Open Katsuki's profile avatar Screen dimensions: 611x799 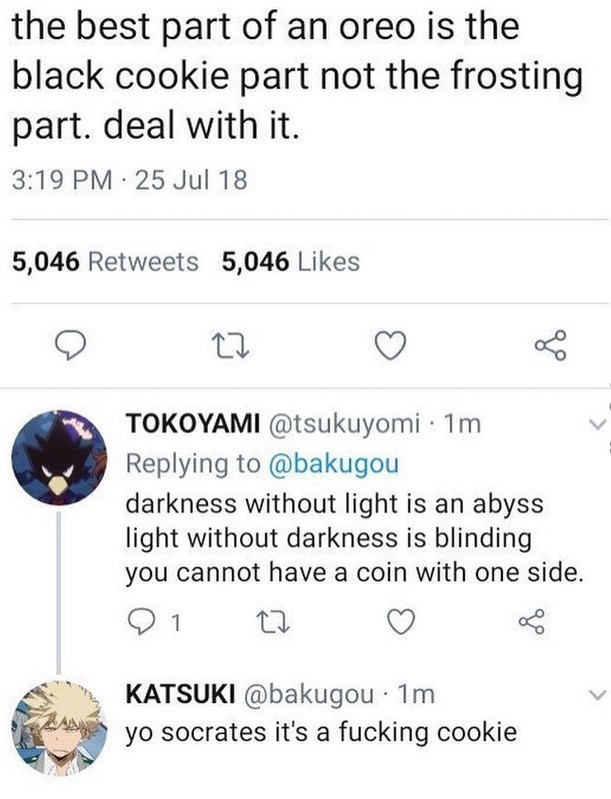point(59,729)
